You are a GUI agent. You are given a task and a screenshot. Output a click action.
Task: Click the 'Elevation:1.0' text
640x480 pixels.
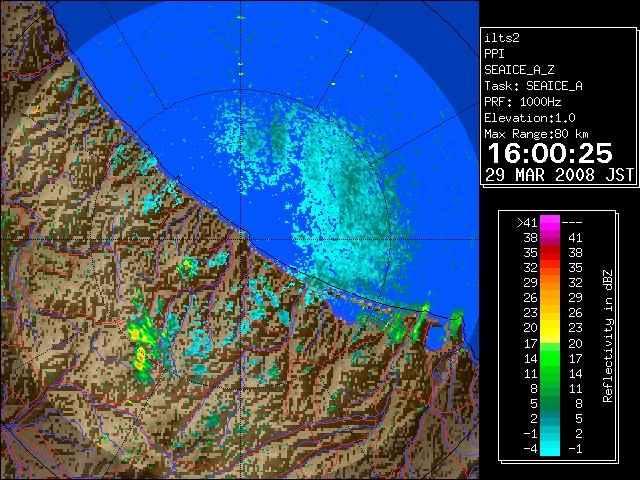[530, 118]
